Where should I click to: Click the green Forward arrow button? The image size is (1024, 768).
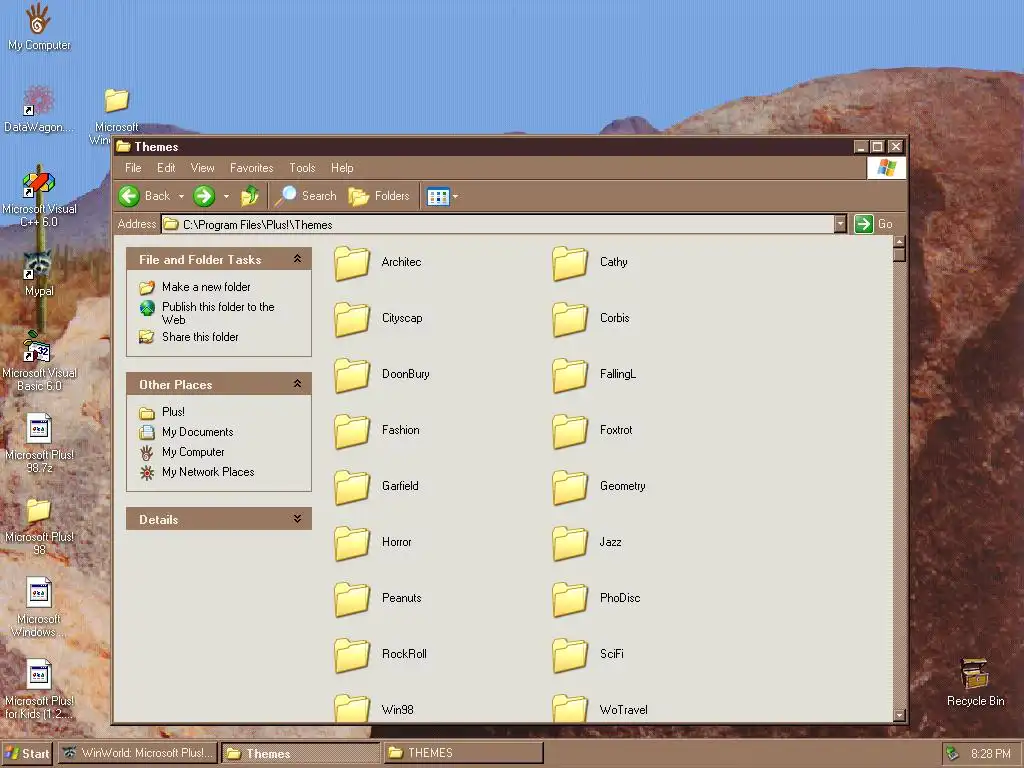pyautogui.click(x=204, y=196)
